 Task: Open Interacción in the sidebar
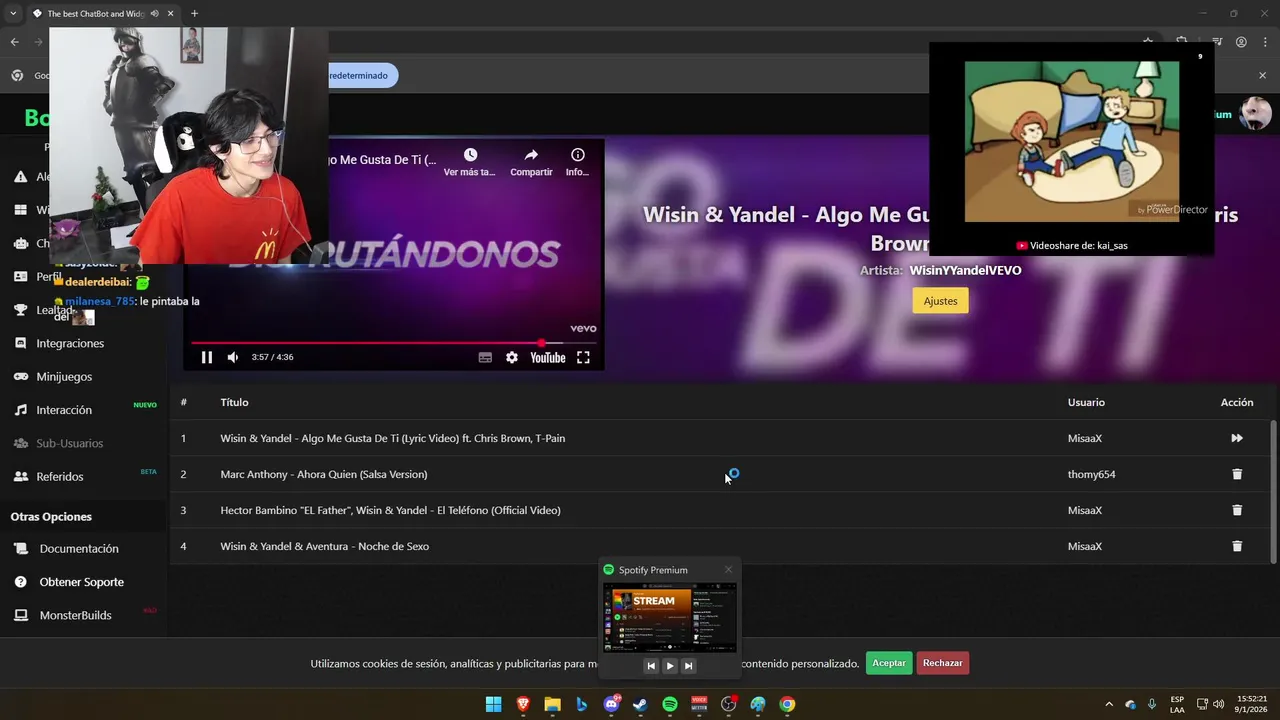click(x=64, y=410)
